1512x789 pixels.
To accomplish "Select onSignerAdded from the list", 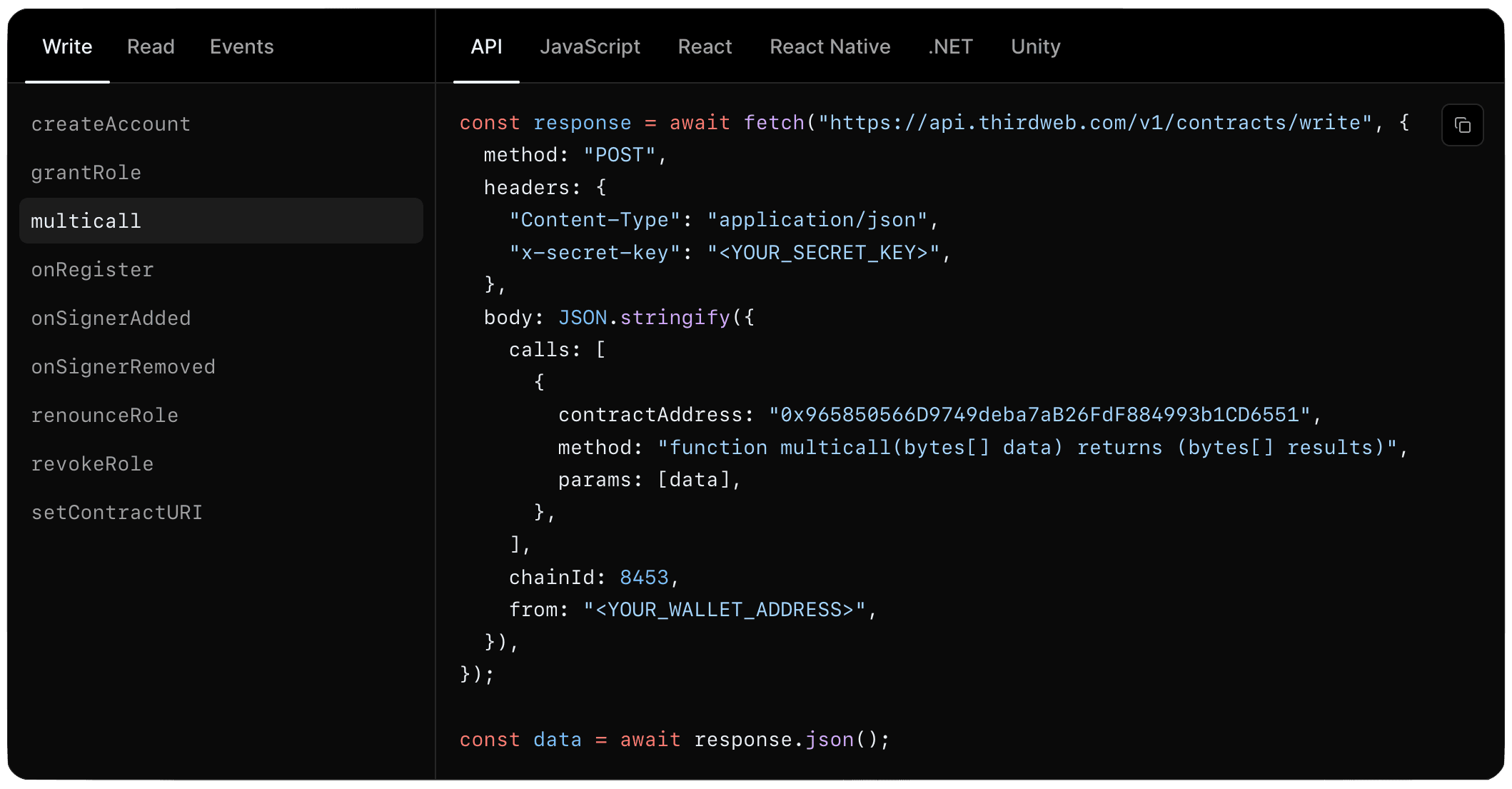I will (111, 318).
